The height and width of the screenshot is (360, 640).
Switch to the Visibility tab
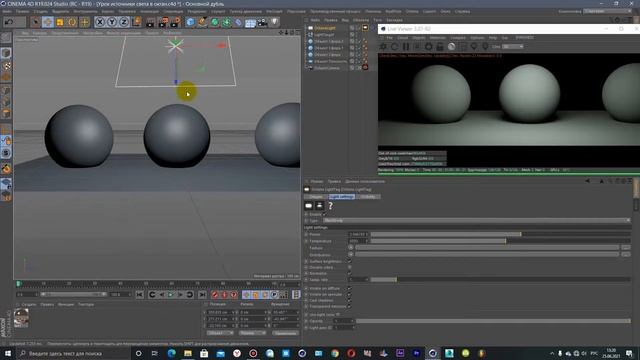(x=368, y=197)
